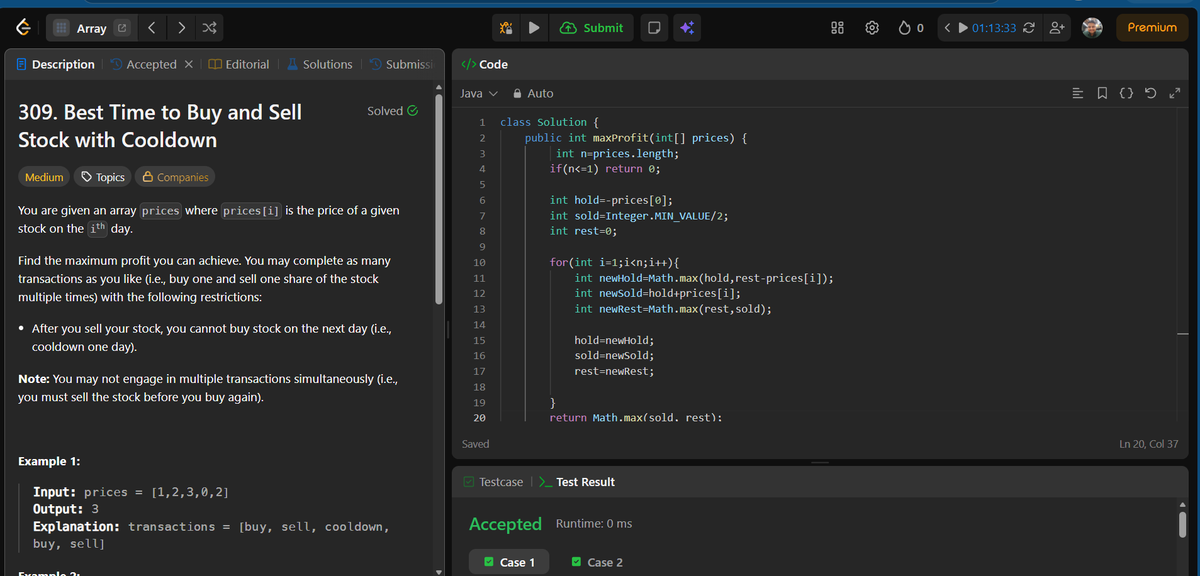The height and width of the screenshot is (576, 1200).
Task: Open the Array problem list
Action: pyautogui.click(x=91, y=28)
